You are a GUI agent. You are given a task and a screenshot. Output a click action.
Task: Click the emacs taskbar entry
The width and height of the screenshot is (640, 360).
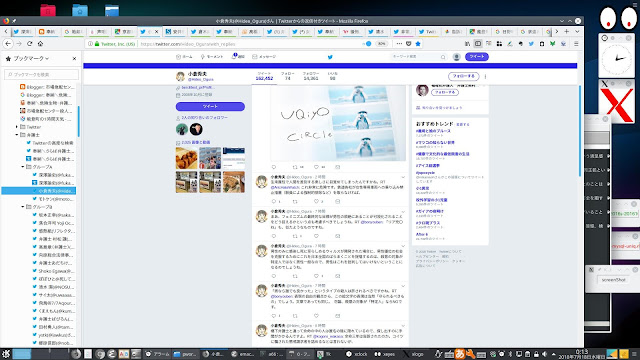[242, 354]
